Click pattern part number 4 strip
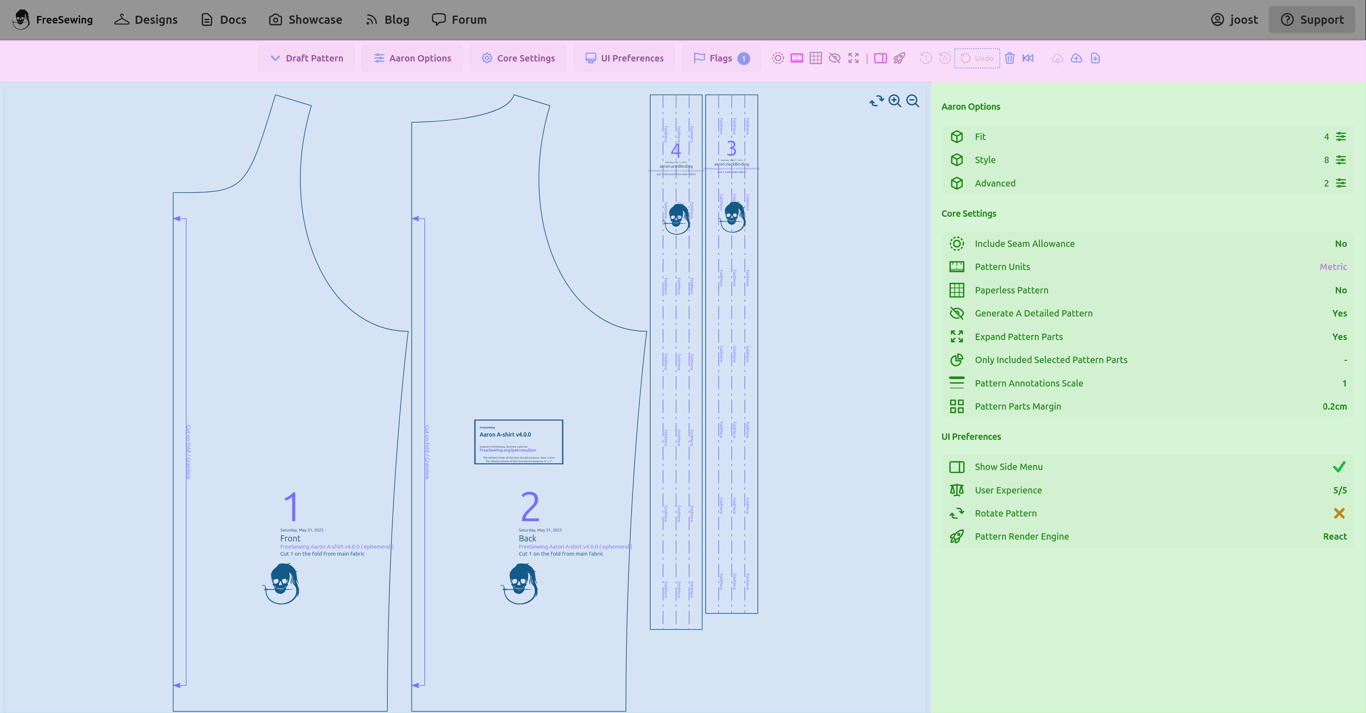Screen dimensions: 1366x713 676,362
